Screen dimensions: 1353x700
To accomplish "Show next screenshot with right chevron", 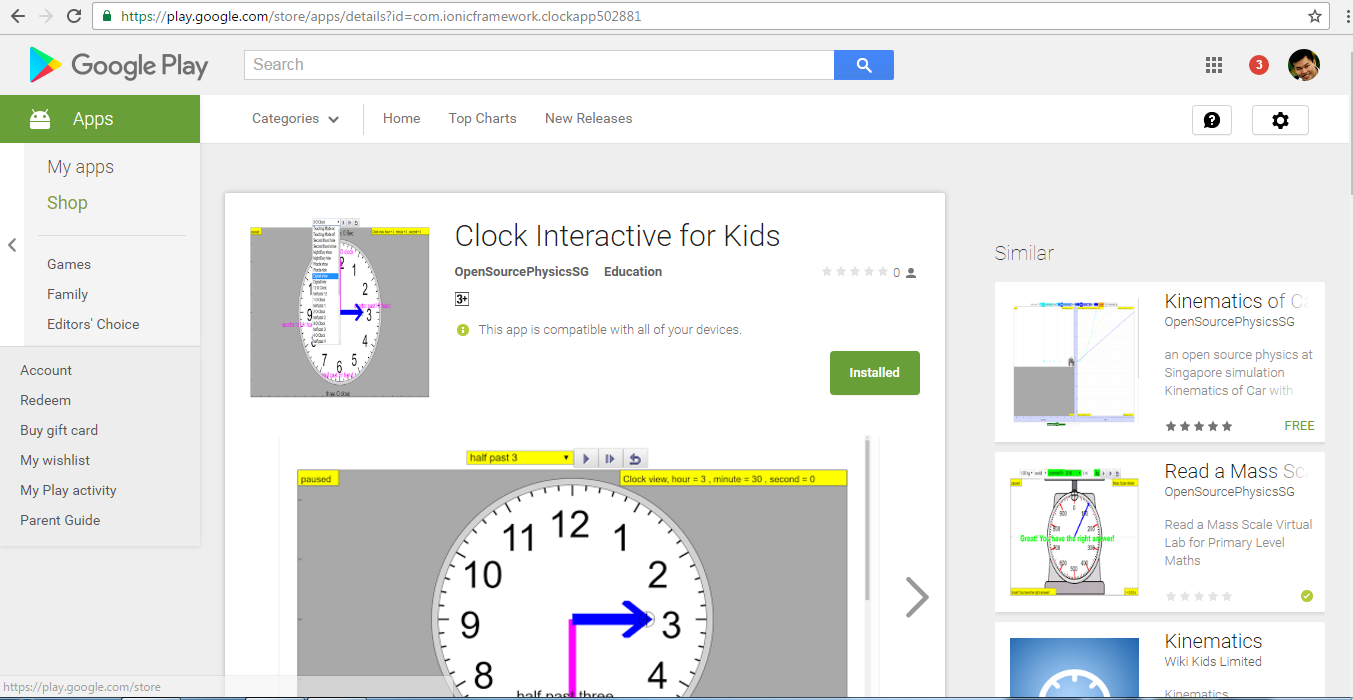I will pos(916,597).
